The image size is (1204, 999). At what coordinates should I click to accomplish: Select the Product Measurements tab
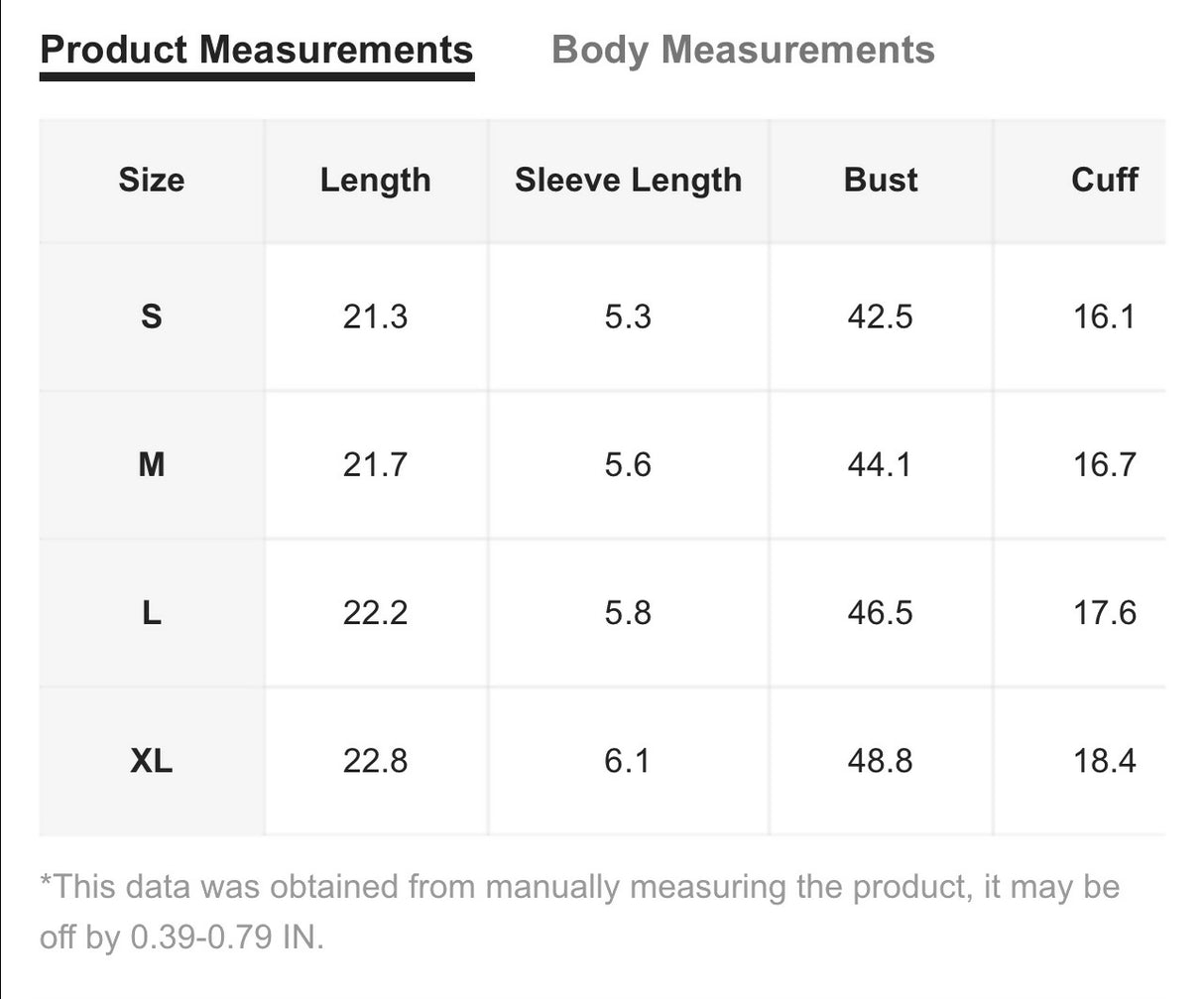[257, 50]
